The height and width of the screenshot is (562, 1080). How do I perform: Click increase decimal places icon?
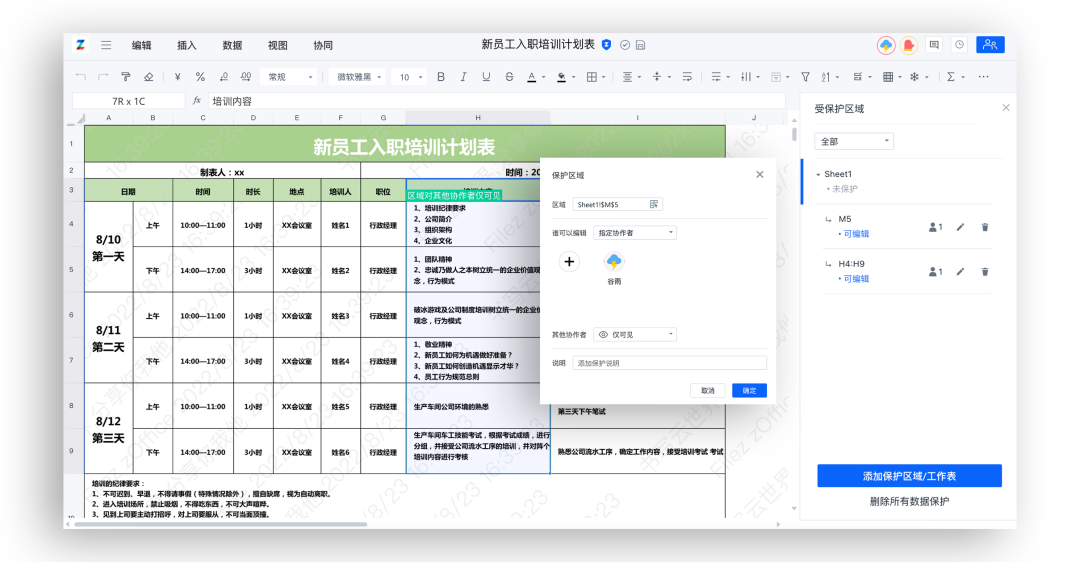click(246, 77)
